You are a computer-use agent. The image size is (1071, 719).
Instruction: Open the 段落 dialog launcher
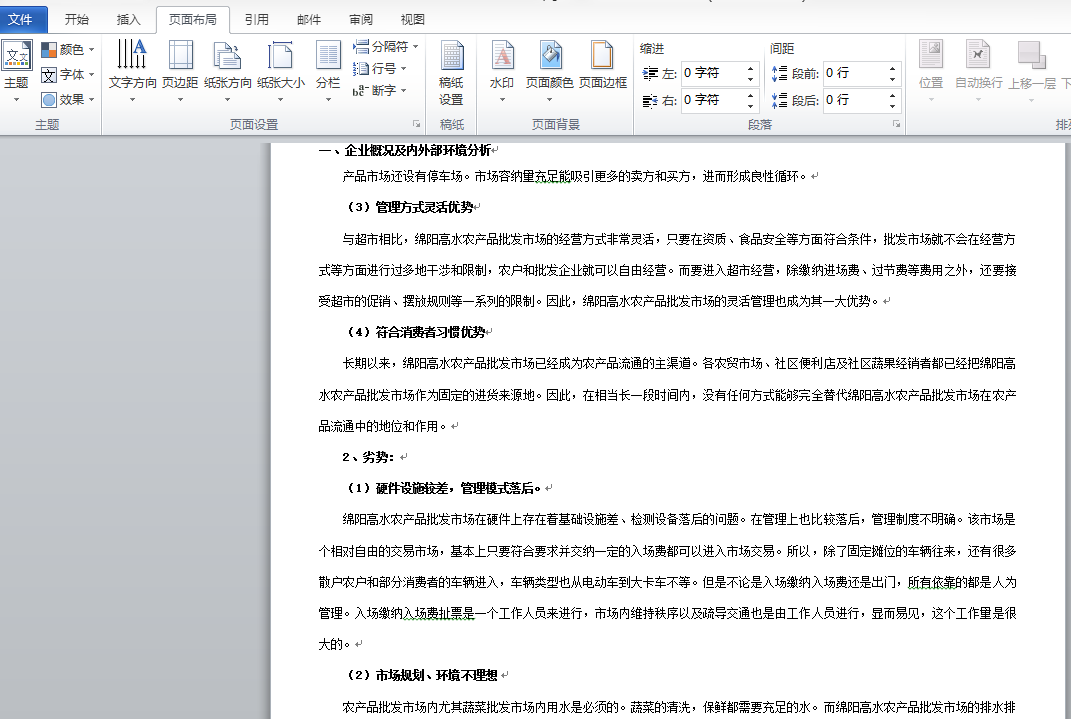coord(896,124)
